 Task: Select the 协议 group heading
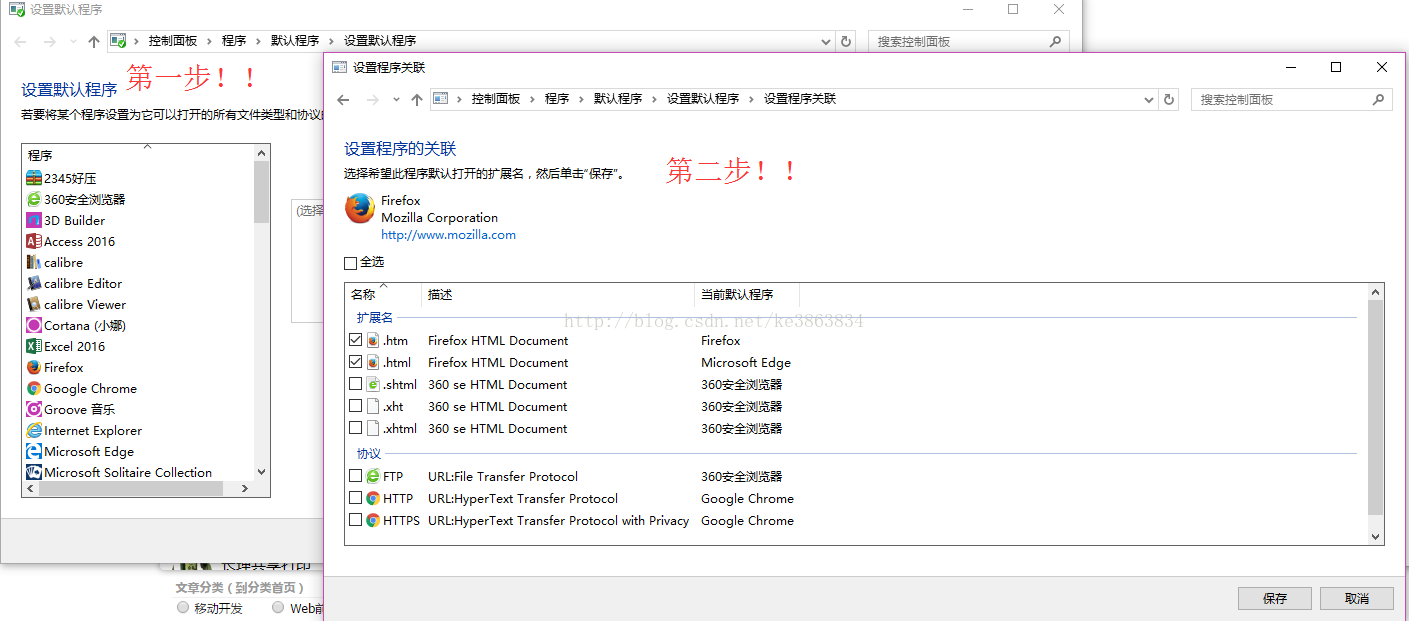pyautogui.click(x=369, y=453)
